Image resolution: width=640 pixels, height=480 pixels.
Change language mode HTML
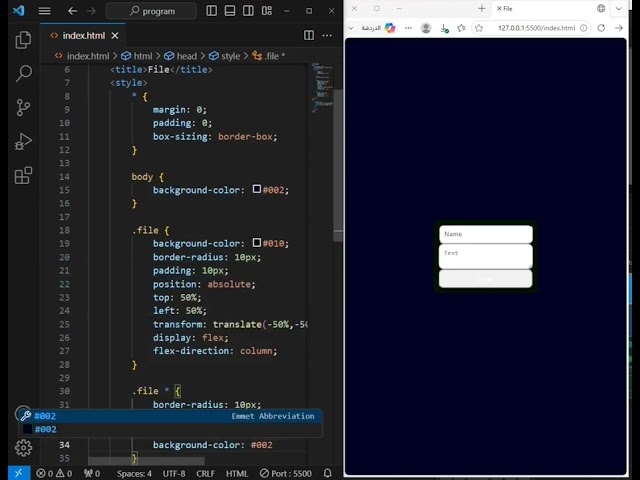coord(237,473)
